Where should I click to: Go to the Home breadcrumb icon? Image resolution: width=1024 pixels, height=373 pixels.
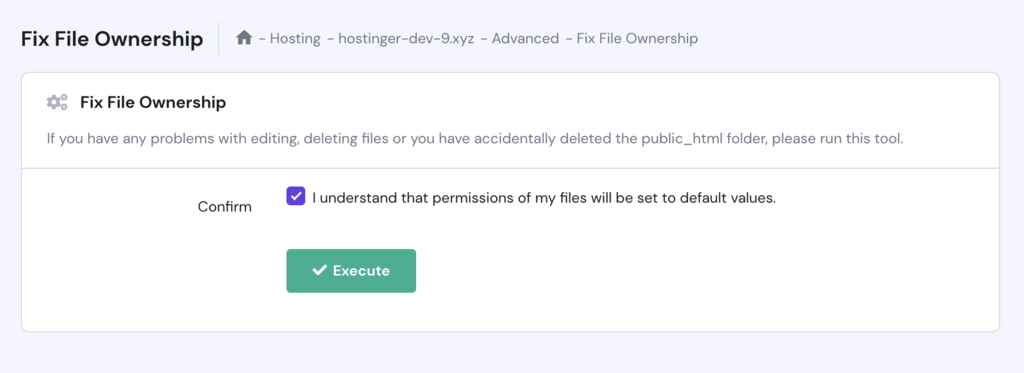[x=244, y=38]
